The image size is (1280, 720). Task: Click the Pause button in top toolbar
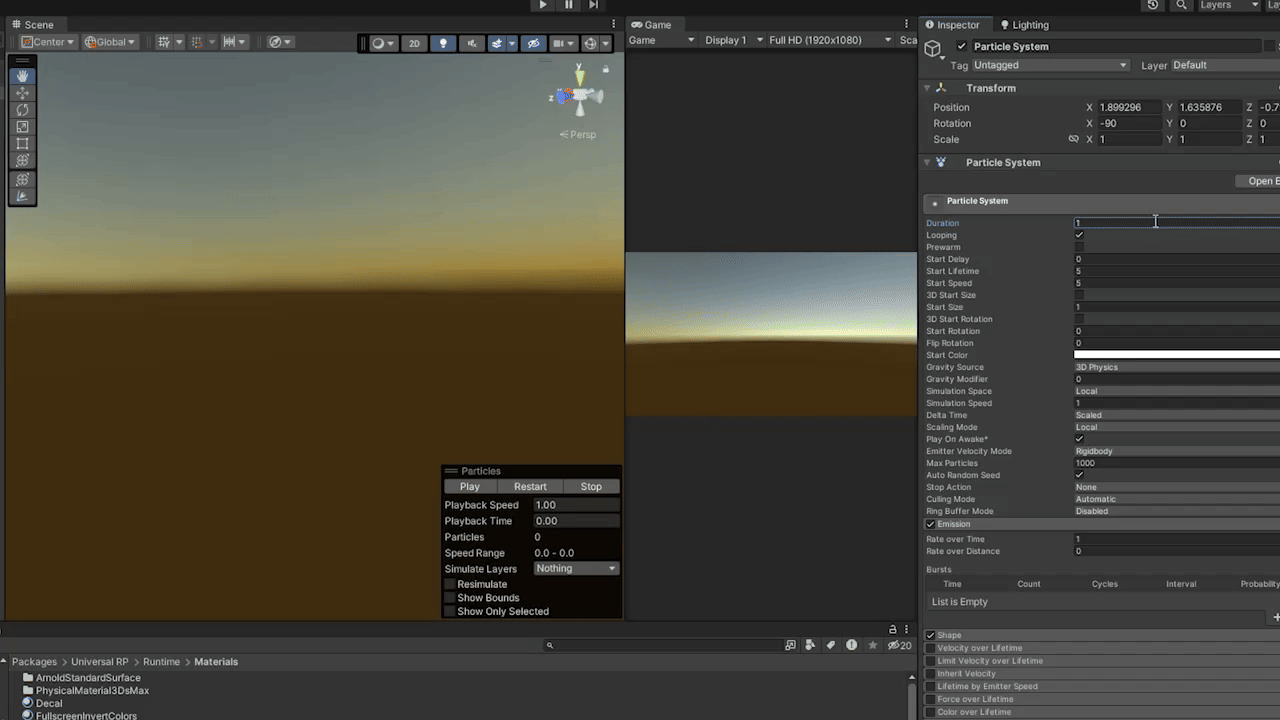point(569,5)
